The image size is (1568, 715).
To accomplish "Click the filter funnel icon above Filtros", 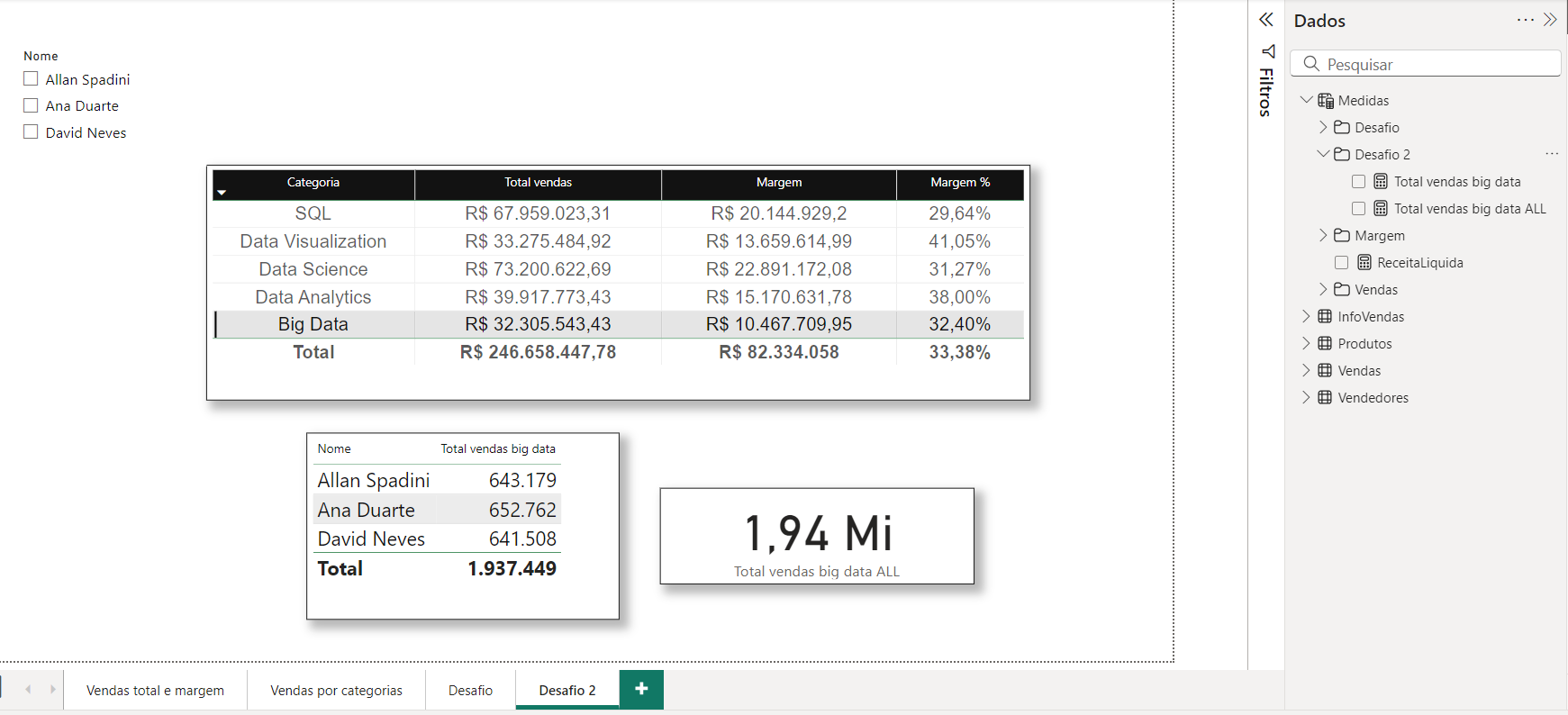I will [1268, 51].
